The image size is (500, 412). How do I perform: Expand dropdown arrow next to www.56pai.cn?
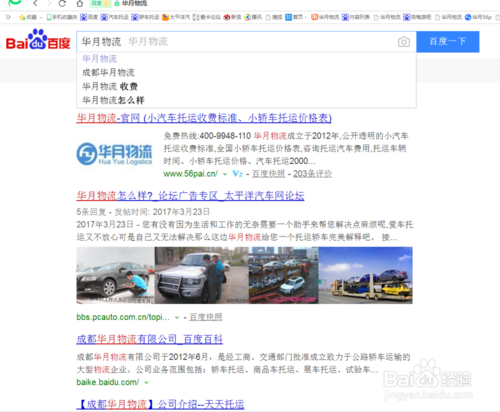tap(225, 174)
